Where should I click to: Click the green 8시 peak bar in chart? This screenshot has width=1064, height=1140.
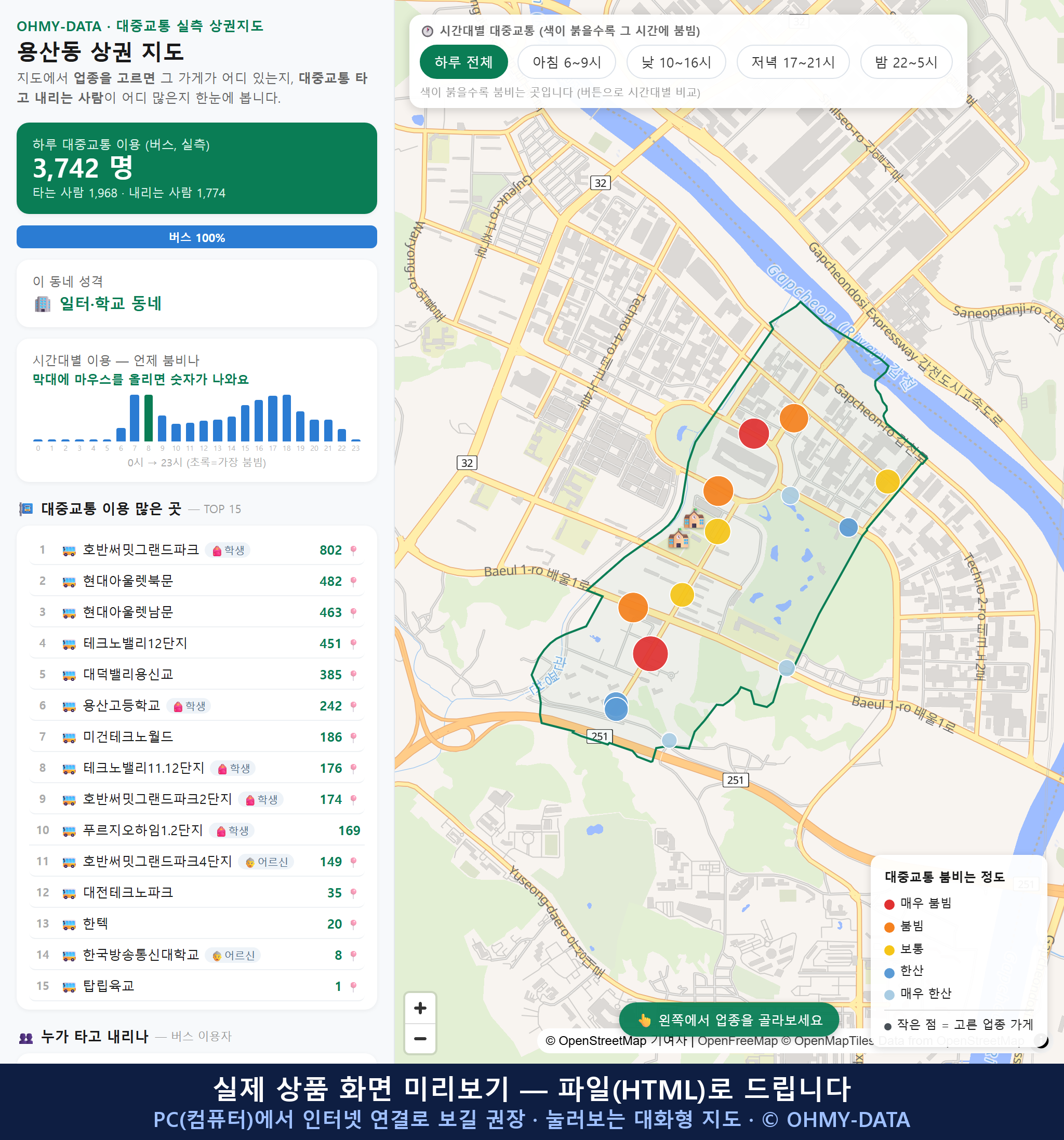[x=149, y=418]
